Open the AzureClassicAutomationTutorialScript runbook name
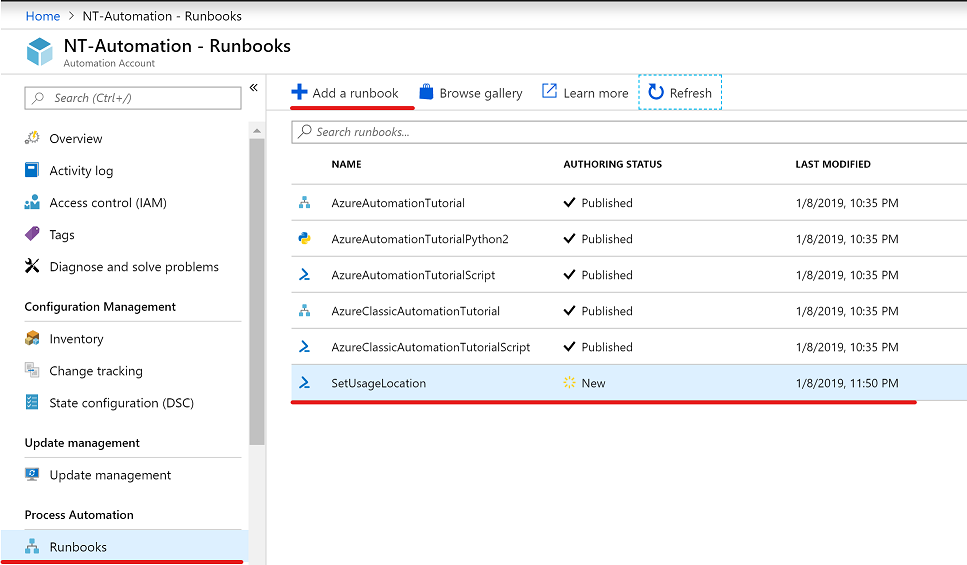 tap(430, 347)
